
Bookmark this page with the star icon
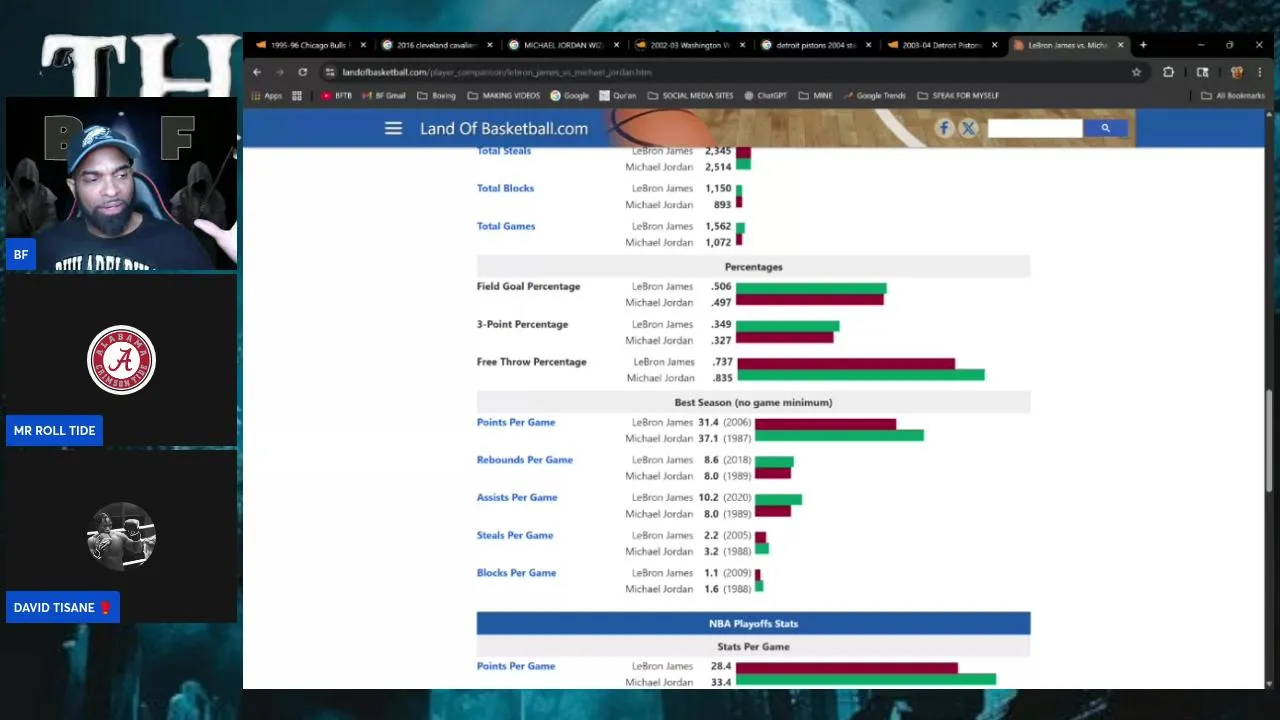tap(1136, 72)
